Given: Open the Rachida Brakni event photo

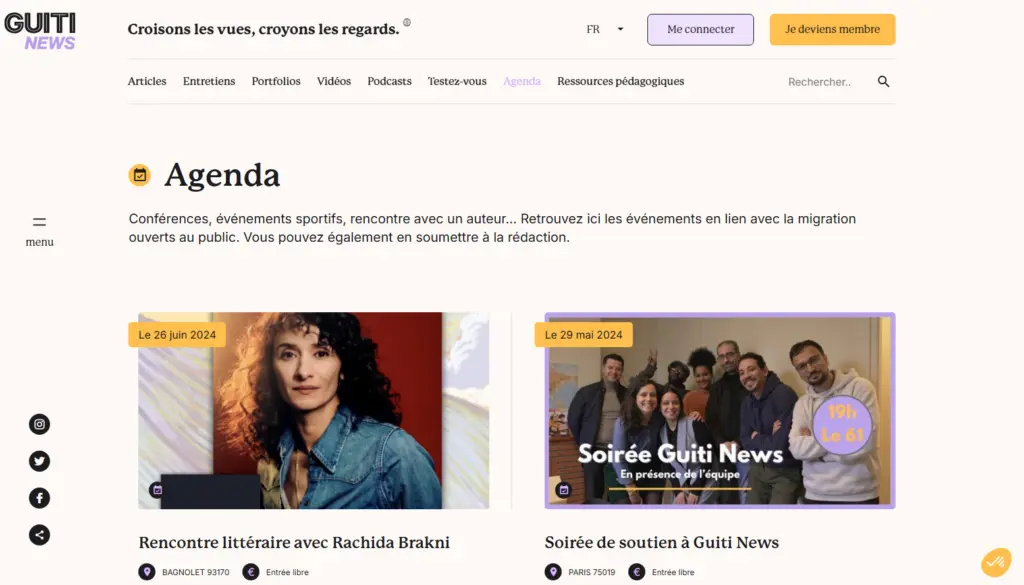Looking at the screenshot, I should coord(313,410).
